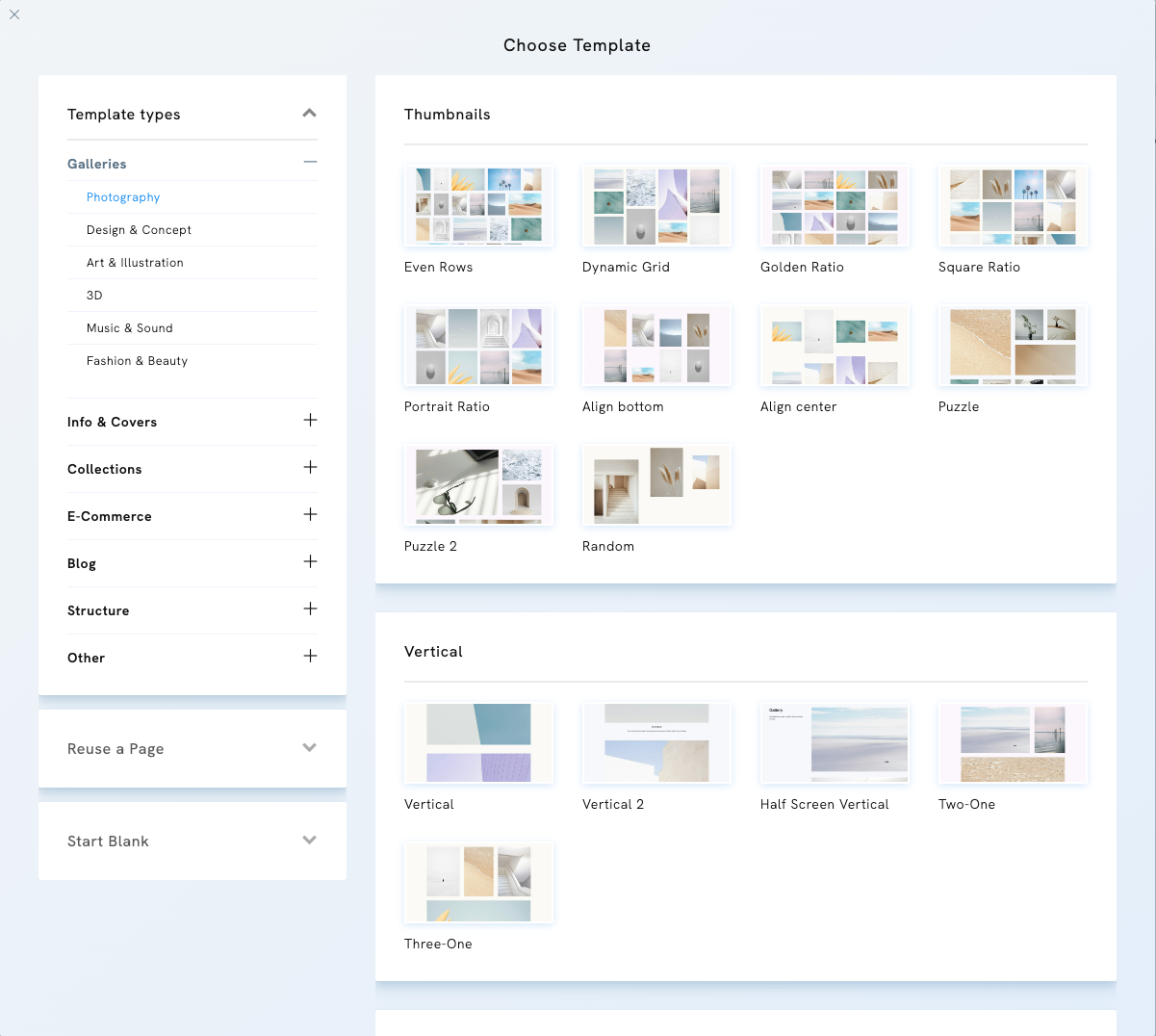The width and height of the screenshot is (1156, 1036).
Task: Expand the Collections section
Action: pos(310,468)
